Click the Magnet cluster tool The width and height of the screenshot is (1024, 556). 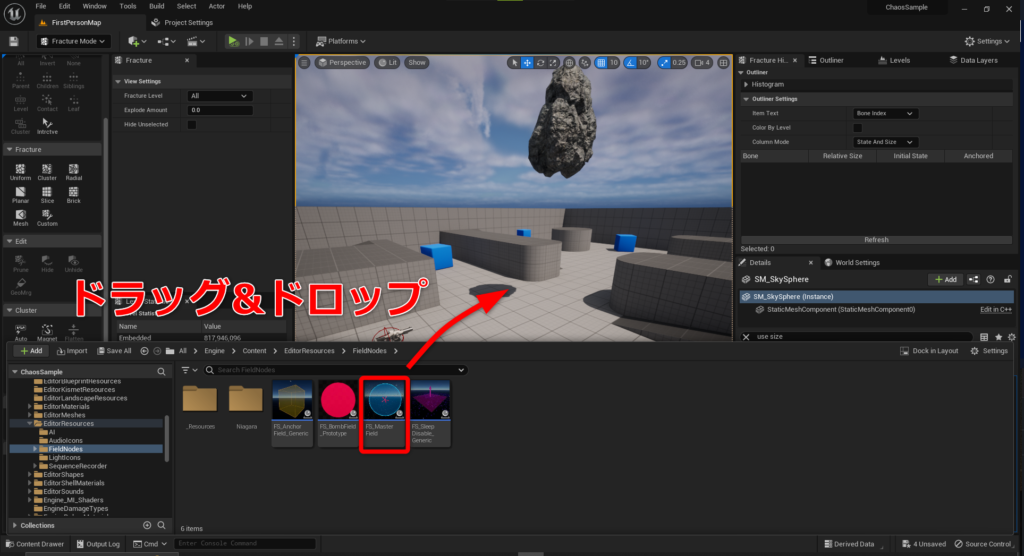point(47,333)
